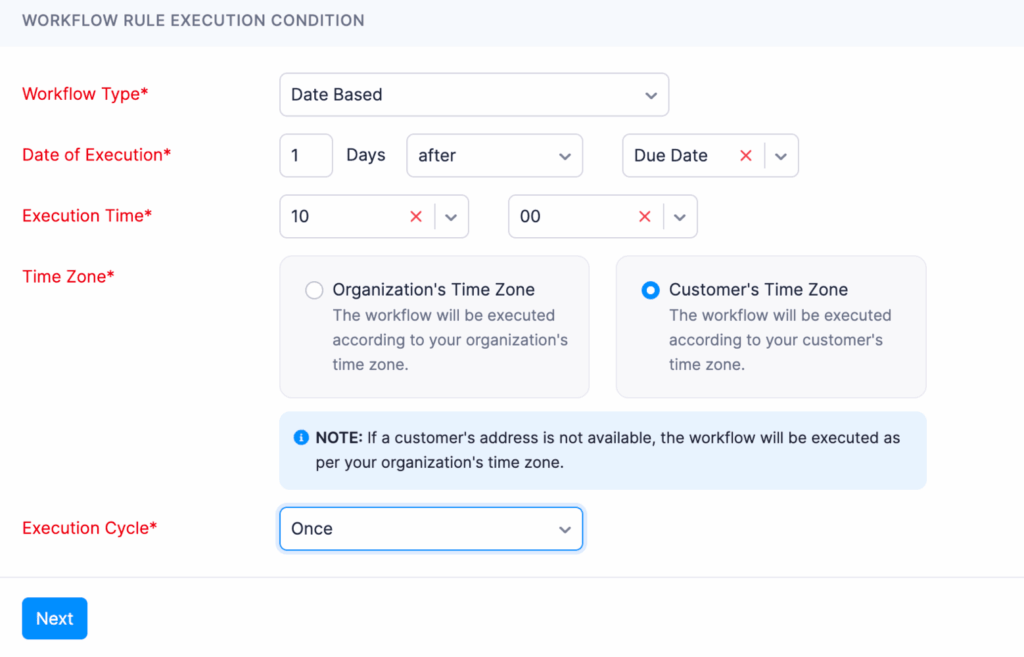Choose the Organization's Time Zone description card
1024x657 pixels.
pos(434,327)
